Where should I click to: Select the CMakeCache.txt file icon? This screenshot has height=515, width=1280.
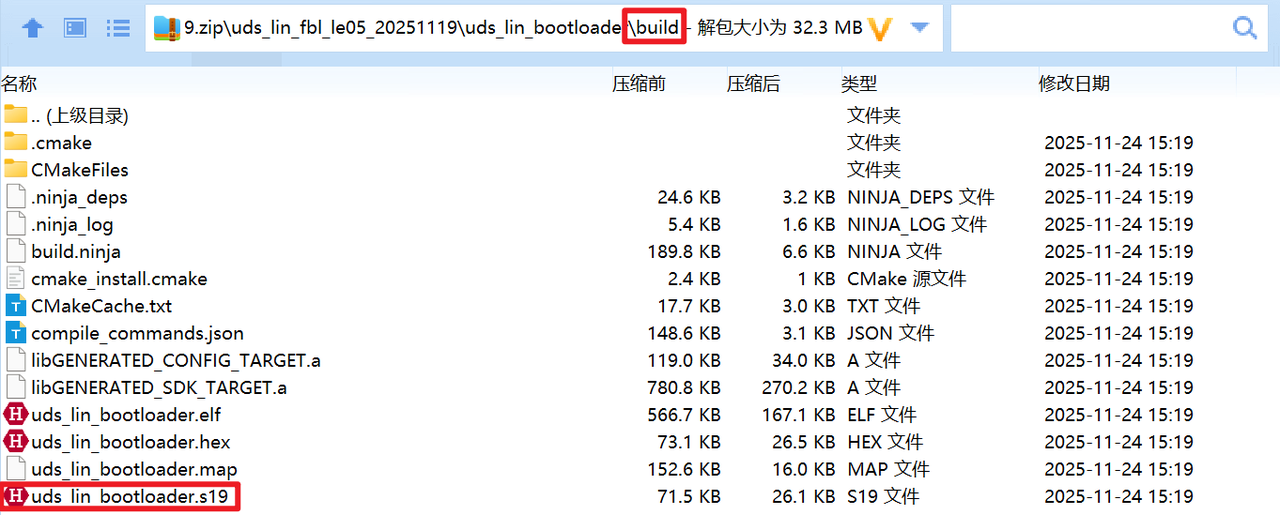pyautogui.click(x=15, y=306)
